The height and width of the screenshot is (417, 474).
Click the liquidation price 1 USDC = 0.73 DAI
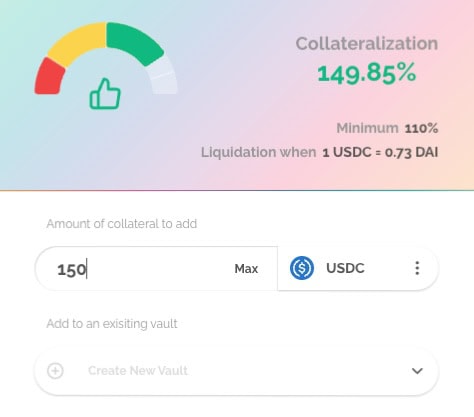click(380, 153)
